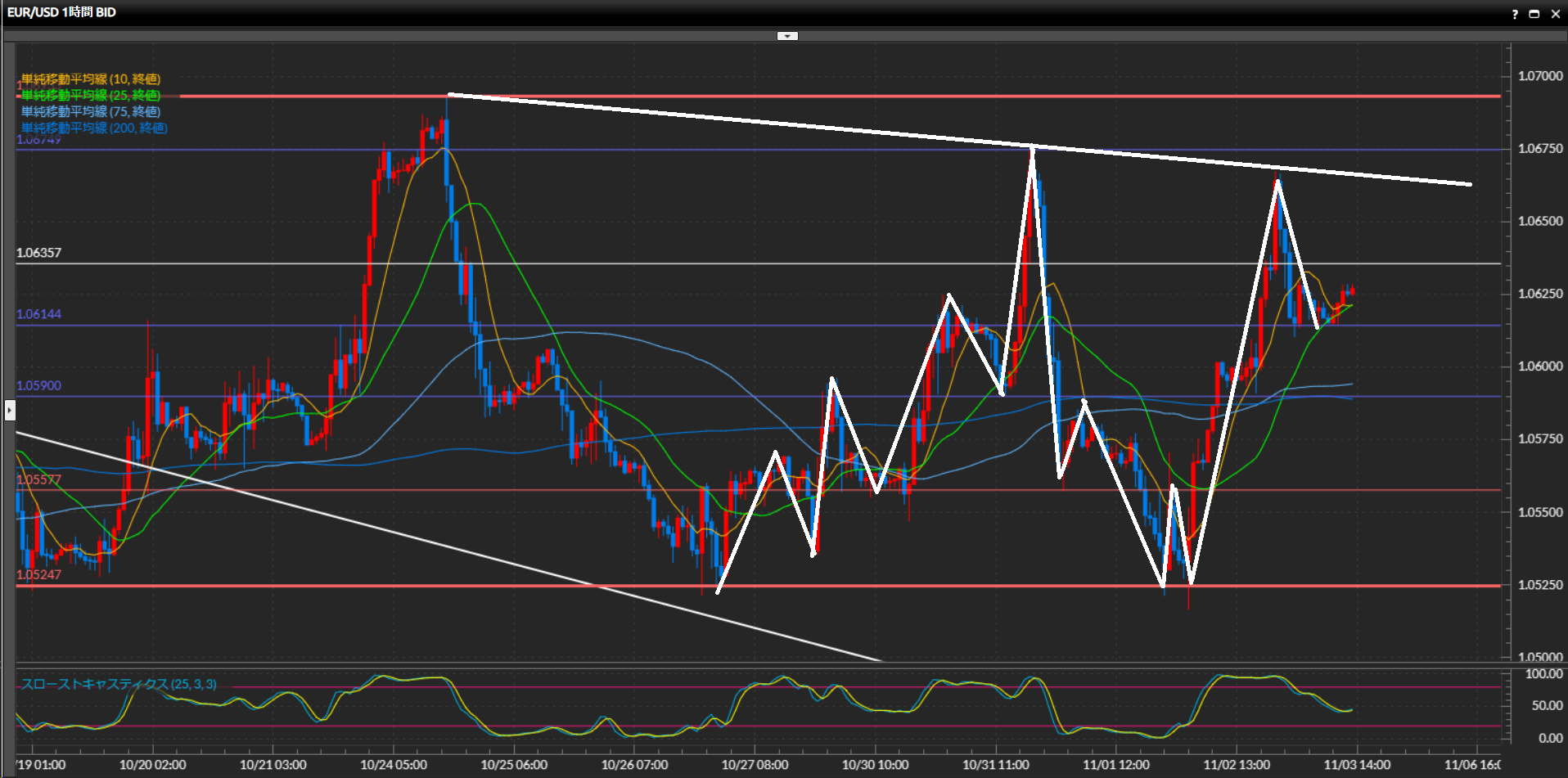Click the 200-period moving average label

click(x=94, y=128)
